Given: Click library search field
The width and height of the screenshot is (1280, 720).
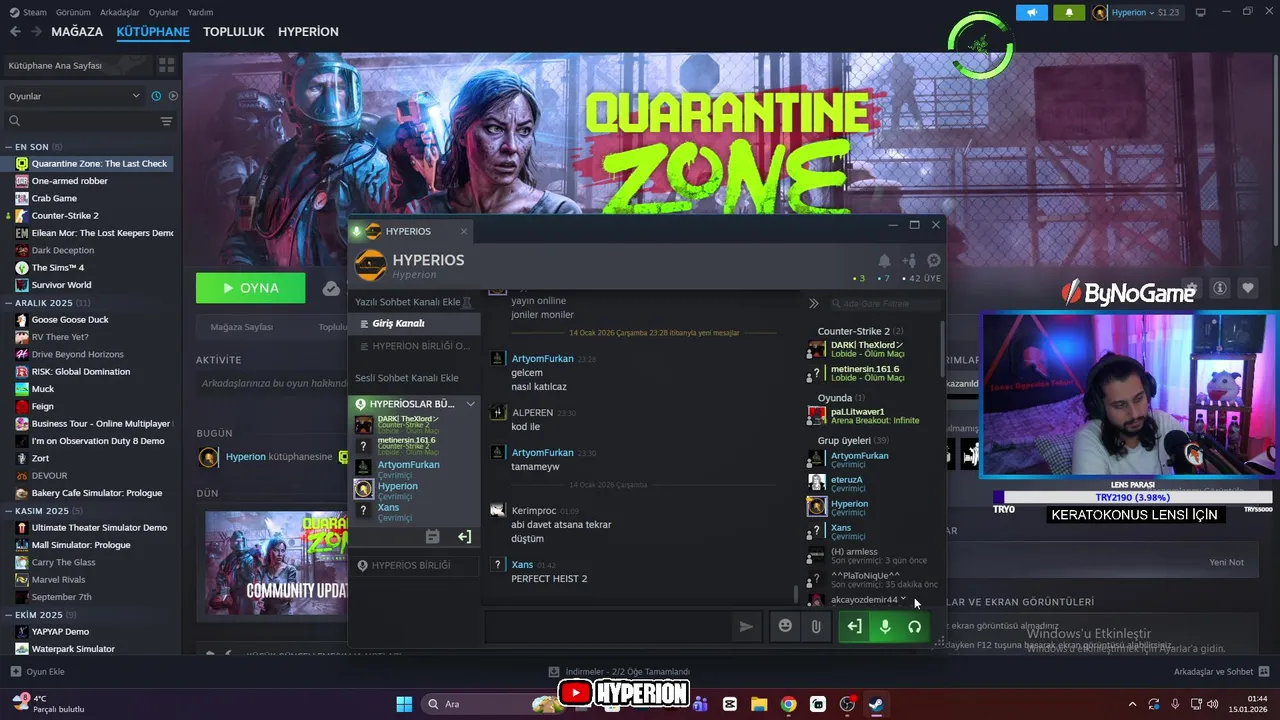Looking at the screenshot, I should [x=82, y=121].
